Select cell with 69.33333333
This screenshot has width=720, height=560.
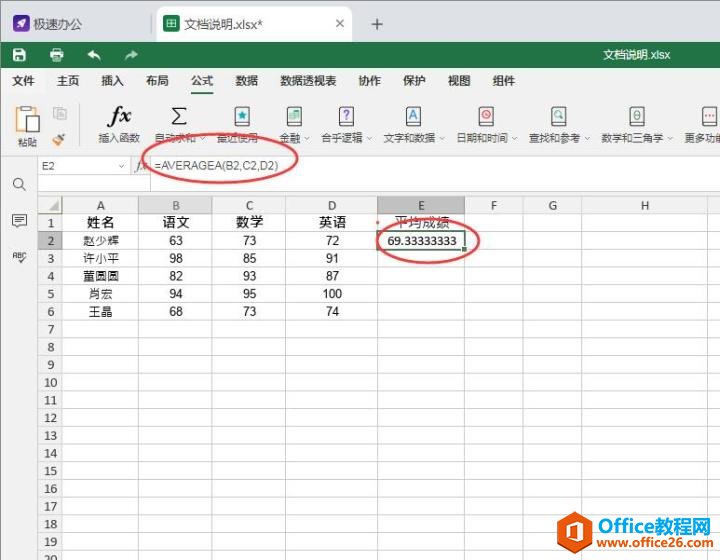coord(421,241)
